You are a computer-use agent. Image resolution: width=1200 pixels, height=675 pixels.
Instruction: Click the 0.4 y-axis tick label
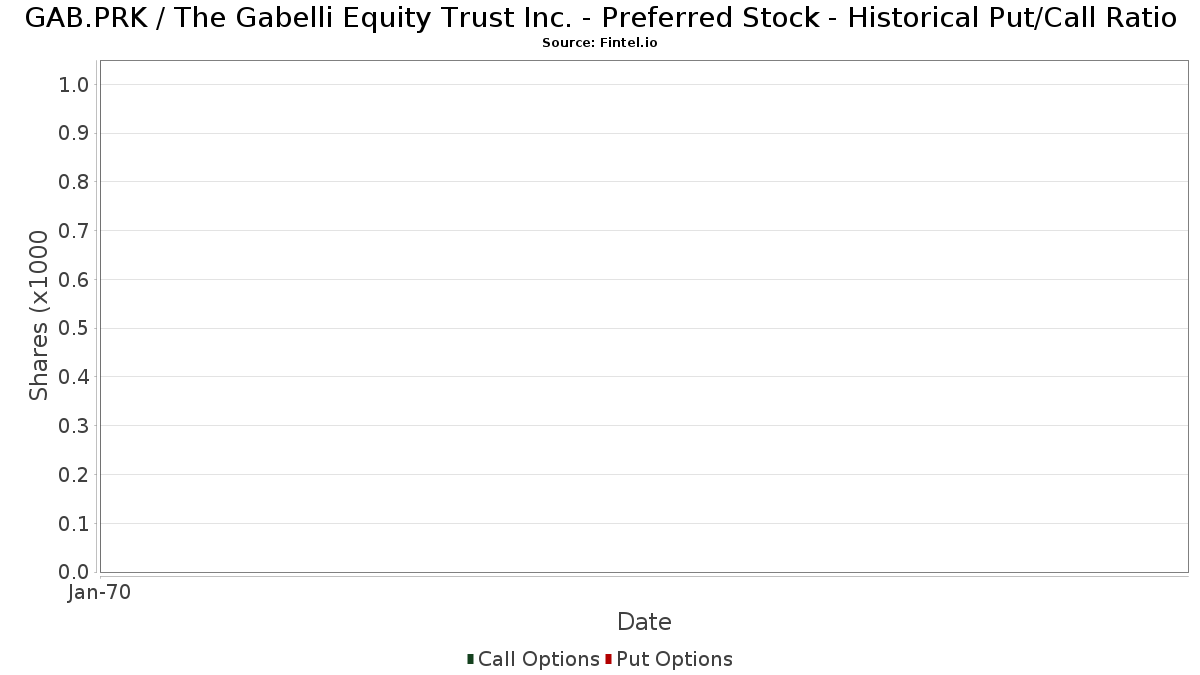click(x=74, y=377)
